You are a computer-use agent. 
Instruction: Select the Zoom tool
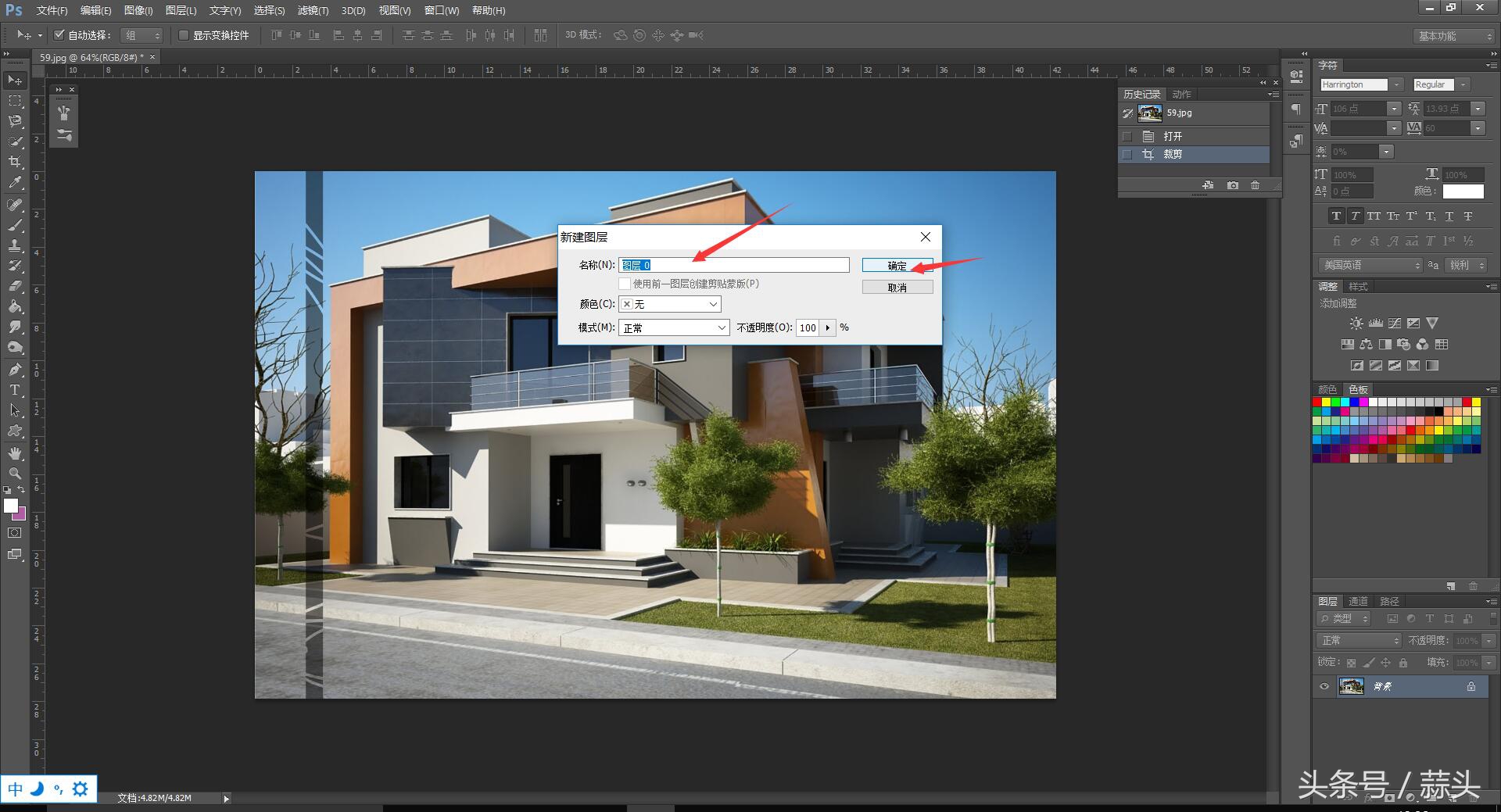15,474
